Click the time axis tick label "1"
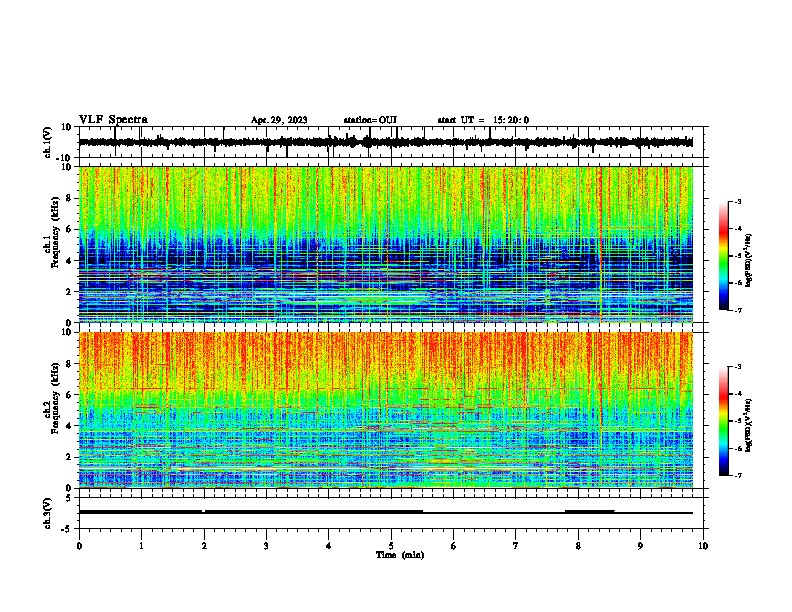This screenshot has width=792, height=612. pos(141,546)
